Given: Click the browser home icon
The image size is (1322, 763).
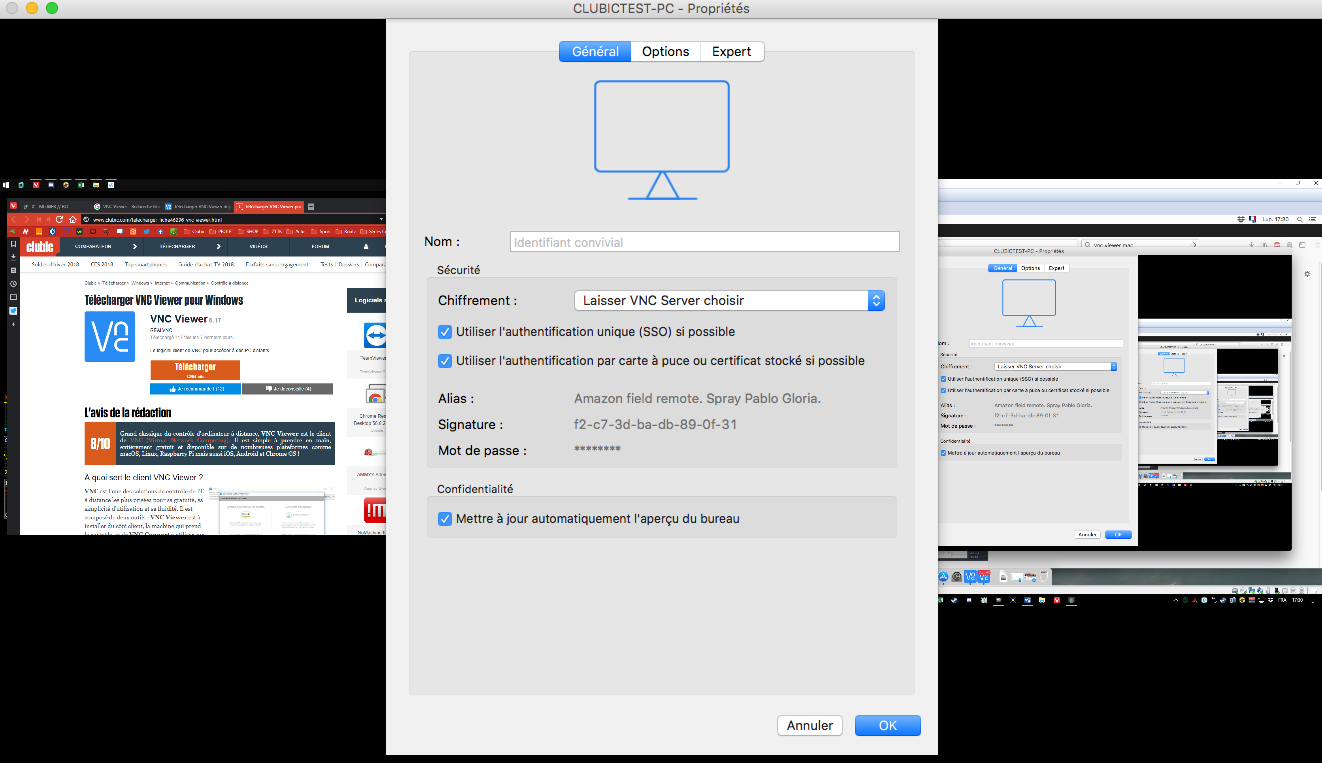Looking at the screenshot, I should click(x=73, y=219).
